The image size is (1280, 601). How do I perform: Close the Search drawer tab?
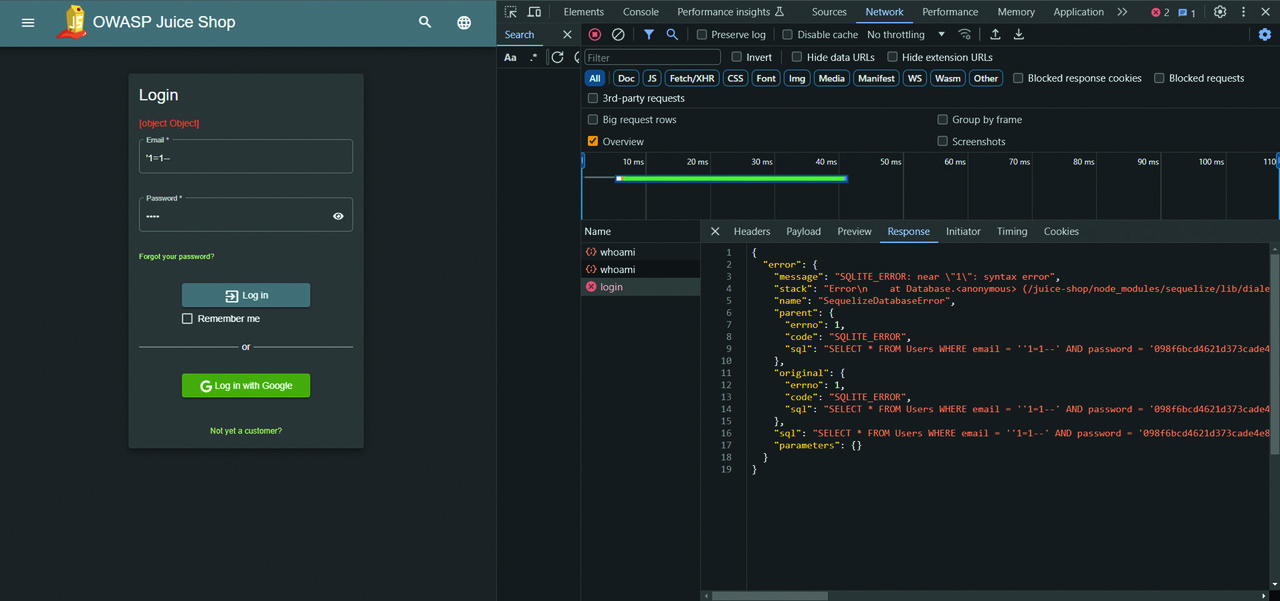point(567,34)
